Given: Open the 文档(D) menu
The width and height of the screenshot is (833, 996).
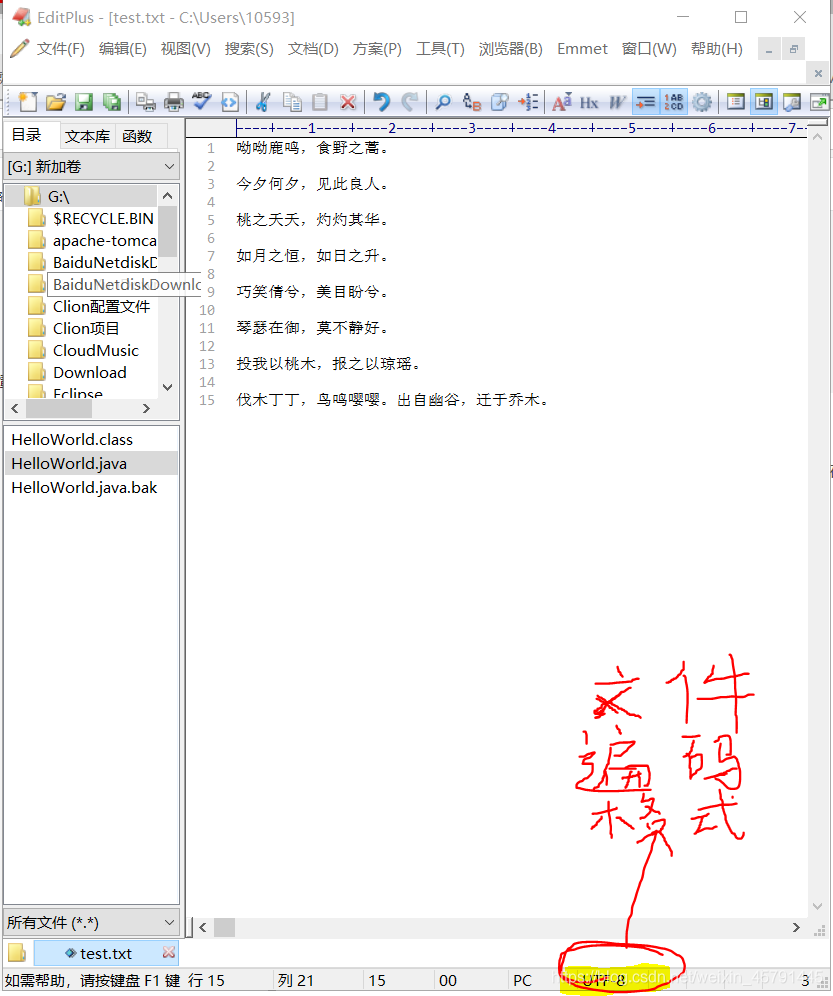Looking at the screenshot, I should (x=313, y=49).
